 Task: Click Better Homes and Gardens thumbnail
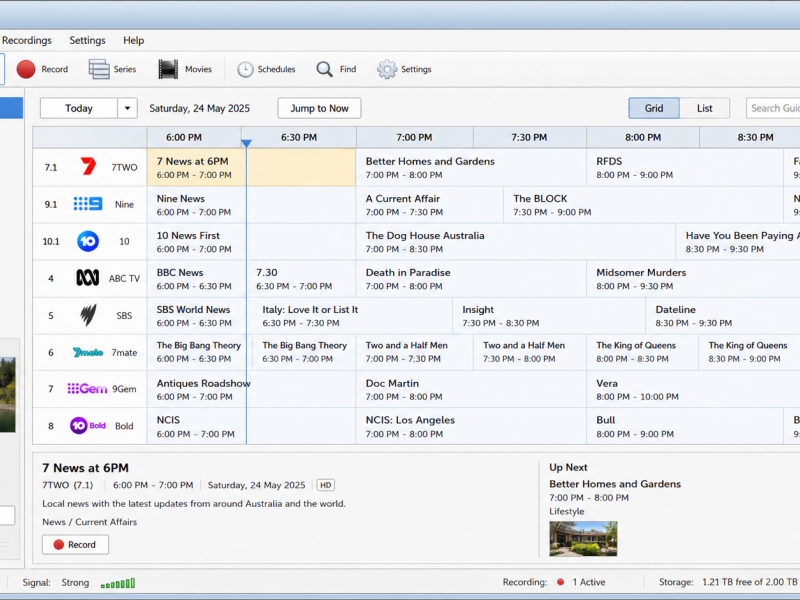point(583,538)
